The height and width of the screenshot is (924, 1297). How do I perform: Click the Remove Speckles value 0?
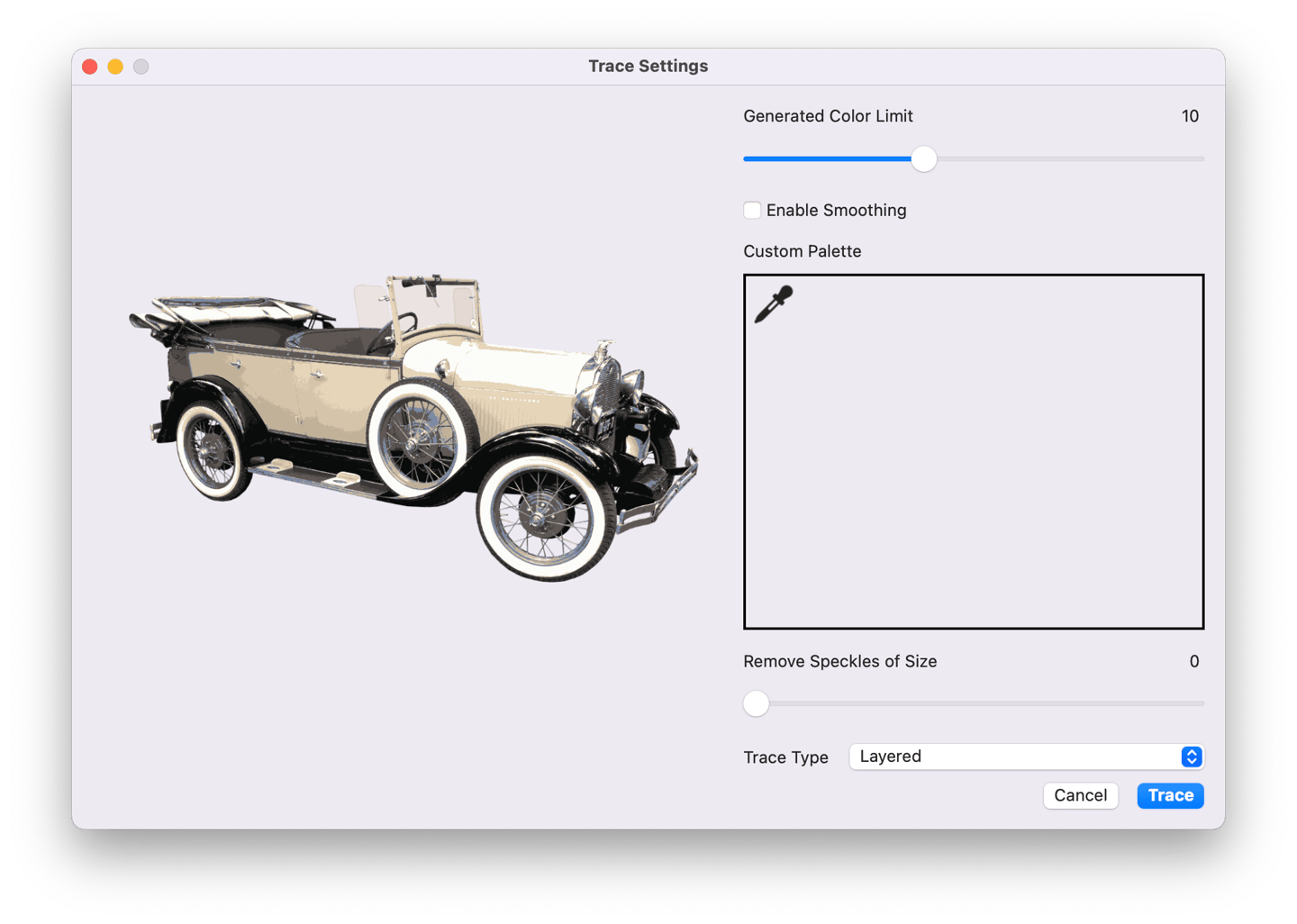1194,662
